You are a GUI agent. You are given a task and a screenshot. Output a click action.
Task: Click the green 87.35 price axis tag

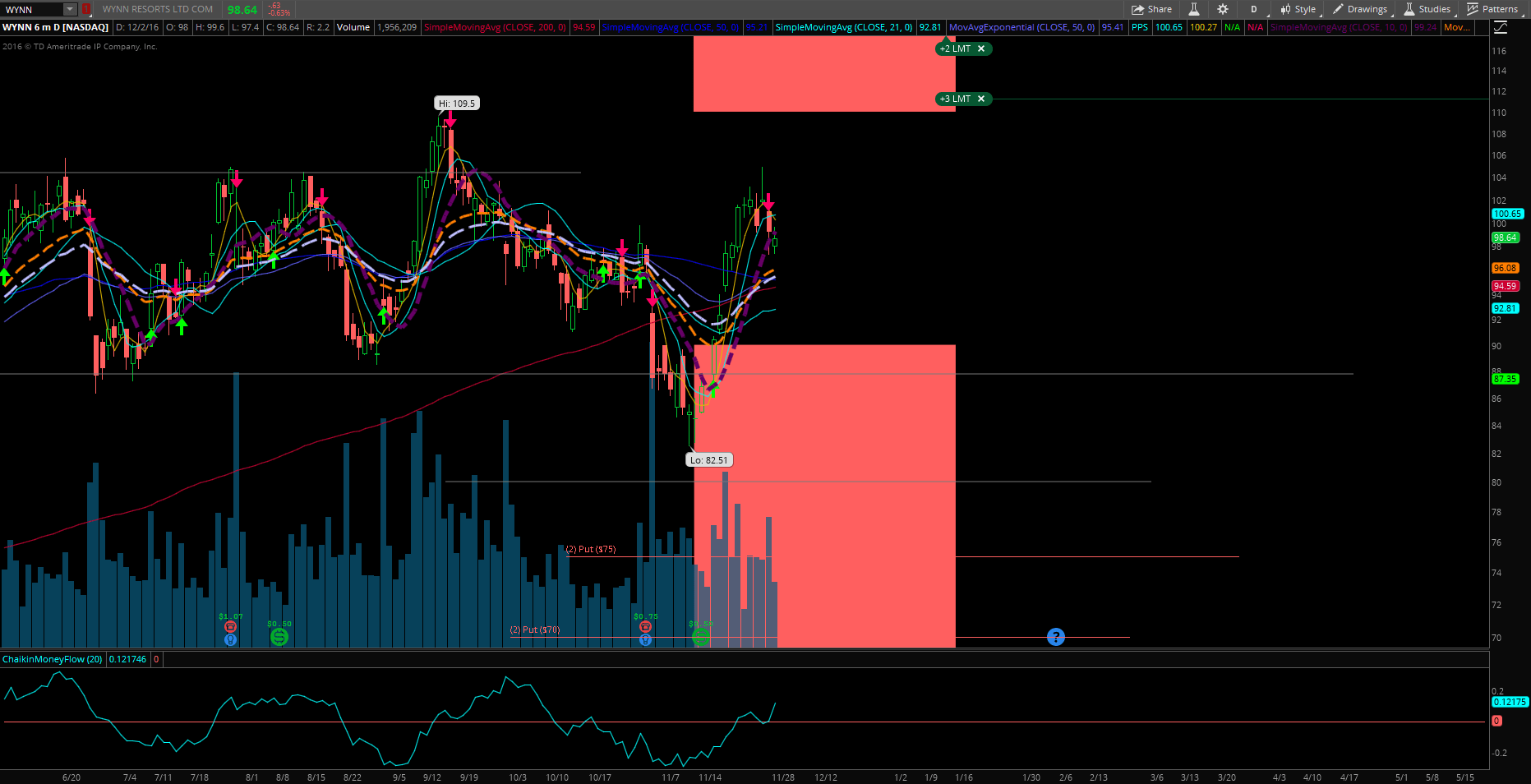(x=1506, y=379)
